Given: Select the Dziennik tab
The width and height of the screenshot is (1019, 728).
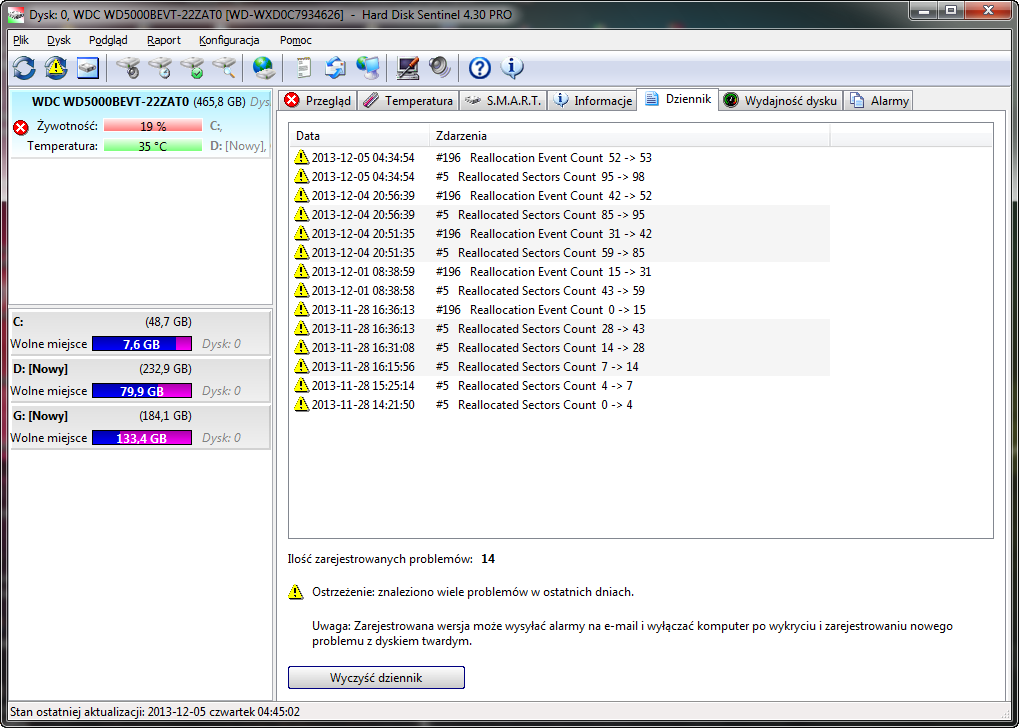Looking at the screenshot, I should click(x=678, y=99).
